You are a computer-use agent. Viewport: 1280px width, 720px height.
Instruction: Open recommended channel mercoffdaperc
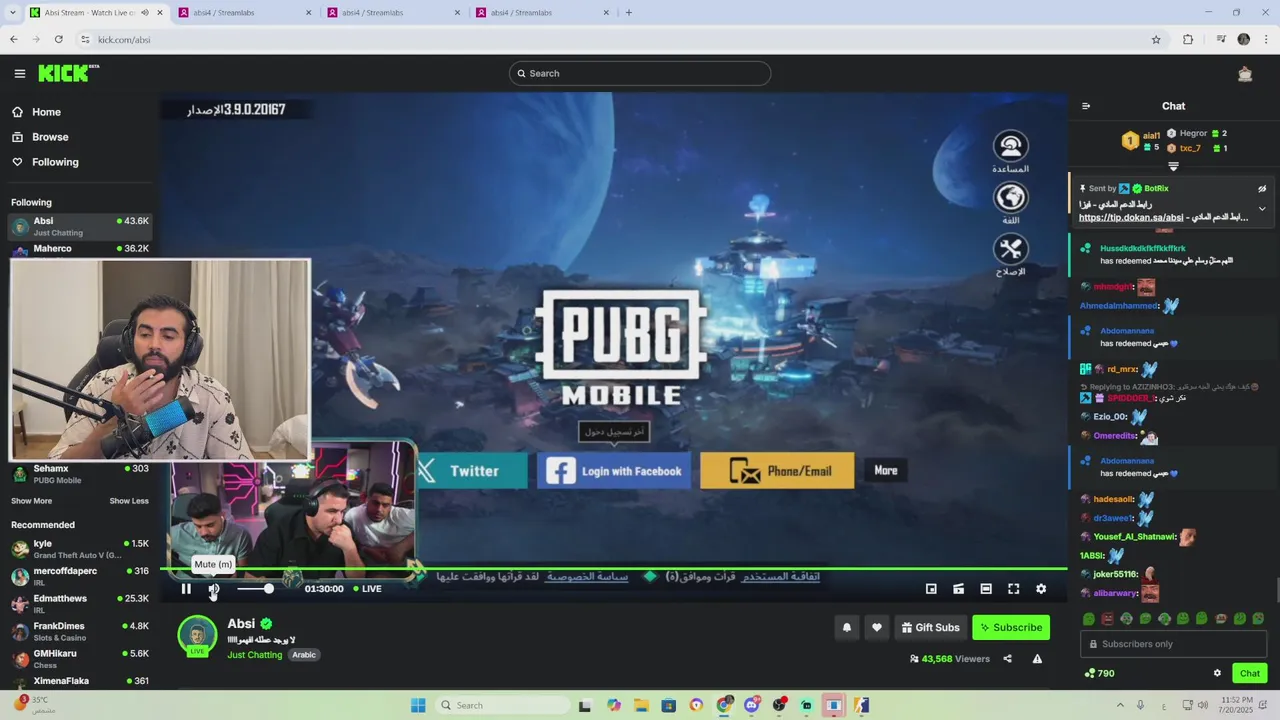point(80,576)
